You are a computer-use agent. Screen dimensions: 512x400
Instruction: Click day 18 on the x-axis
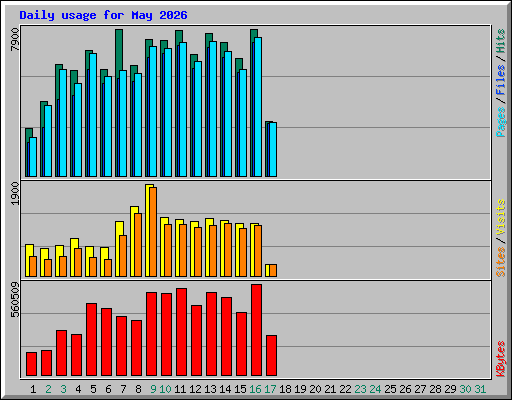click(285, 389)
